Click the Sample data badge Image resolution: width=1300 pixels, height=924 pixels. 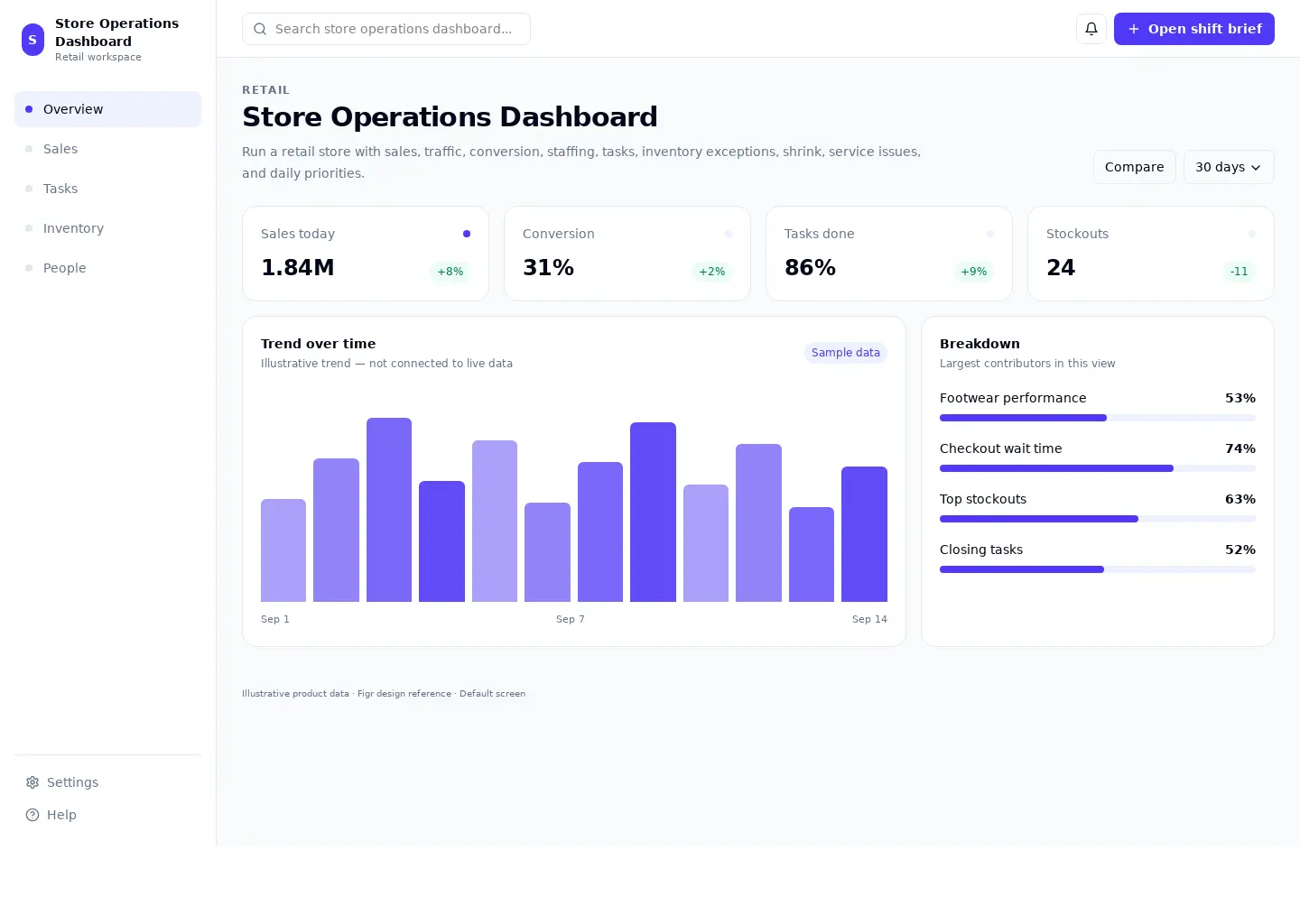tap(846, 353)
